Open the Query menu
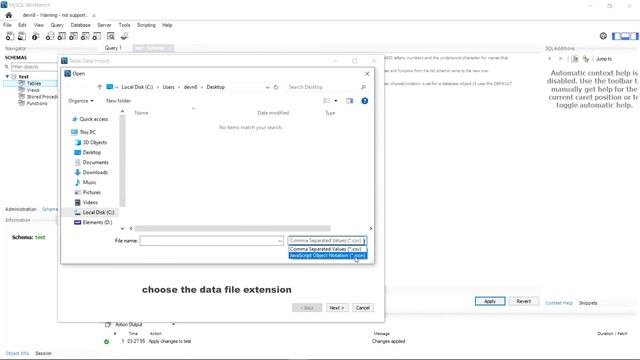The height and width of the screenshot is (360, 640). coord(57,25)
